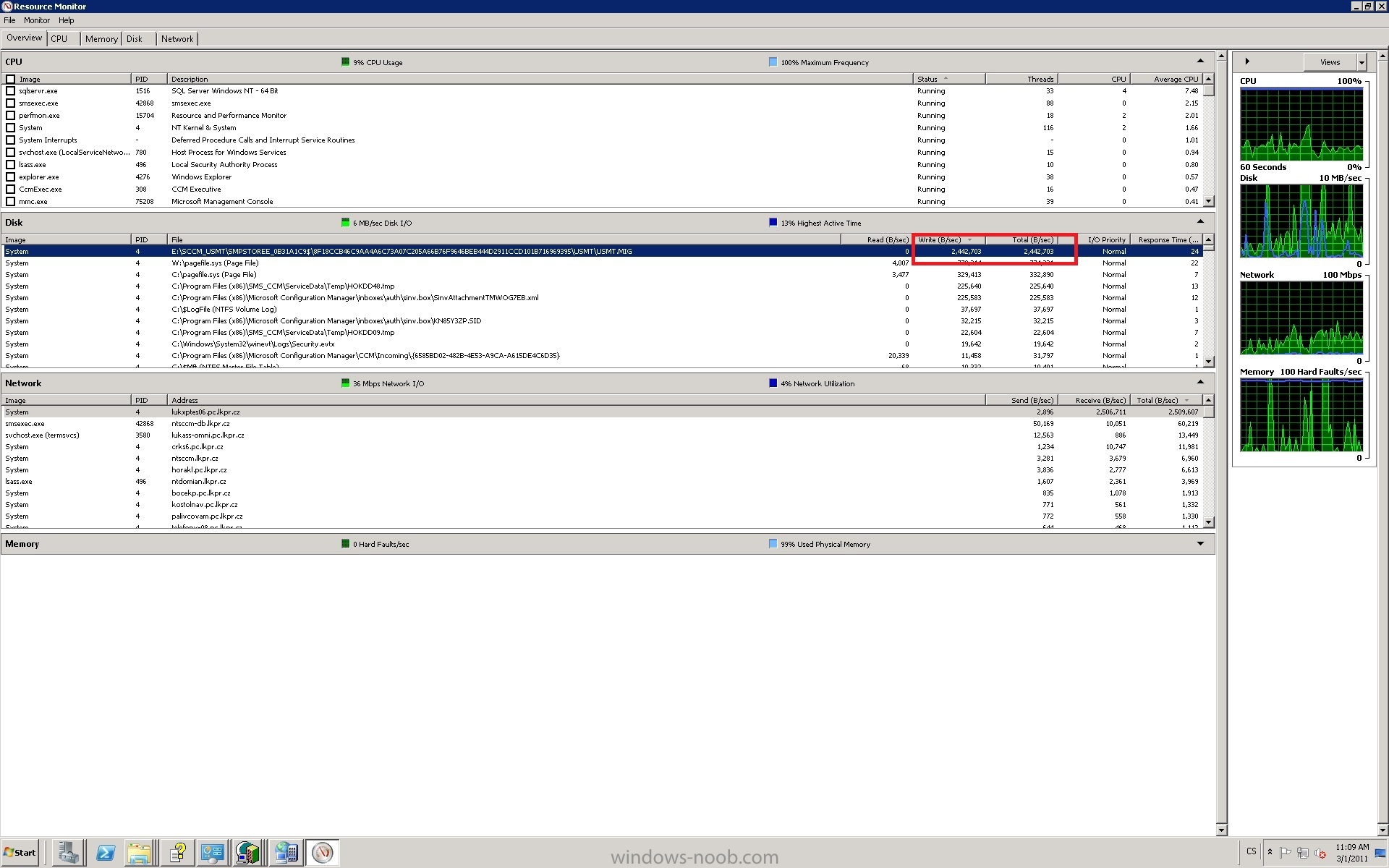Tick the checkbox for svchost.exe (LocalServiceNetwo...)
The height and width of the screenshot is (868, 1389).
pyautogui.click(x=10, y=153)
